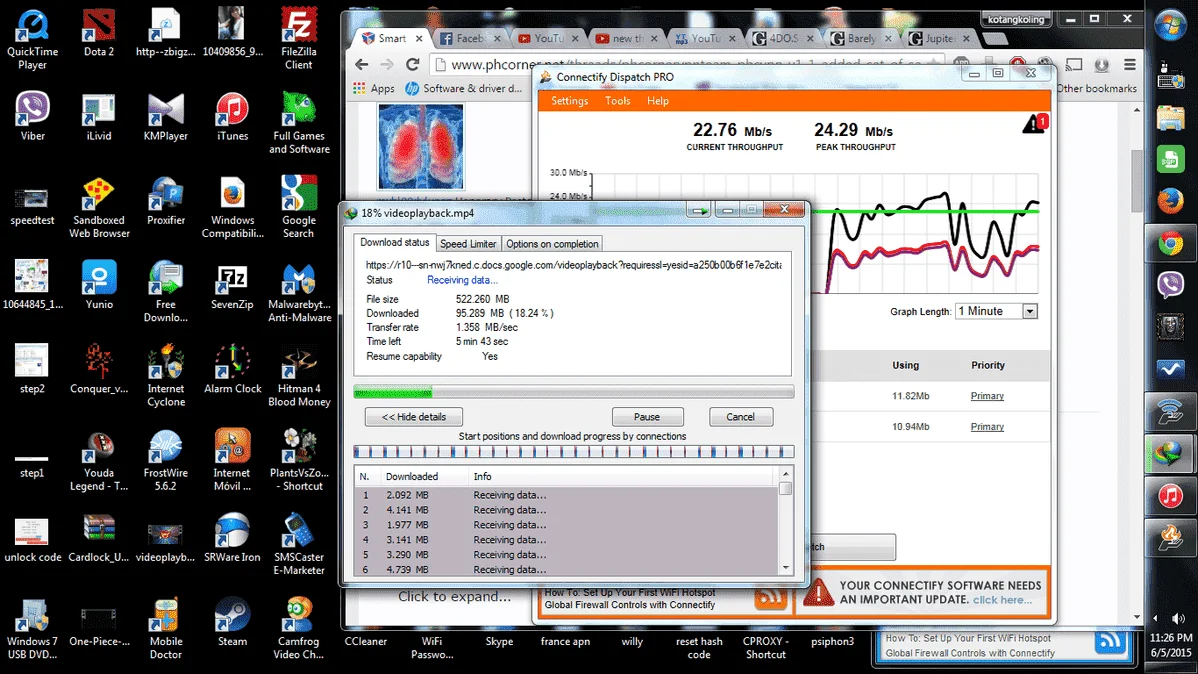Click connections list scroll down arrow
Viewport: 1198px width, 674px height.
(x=785, y=568)
